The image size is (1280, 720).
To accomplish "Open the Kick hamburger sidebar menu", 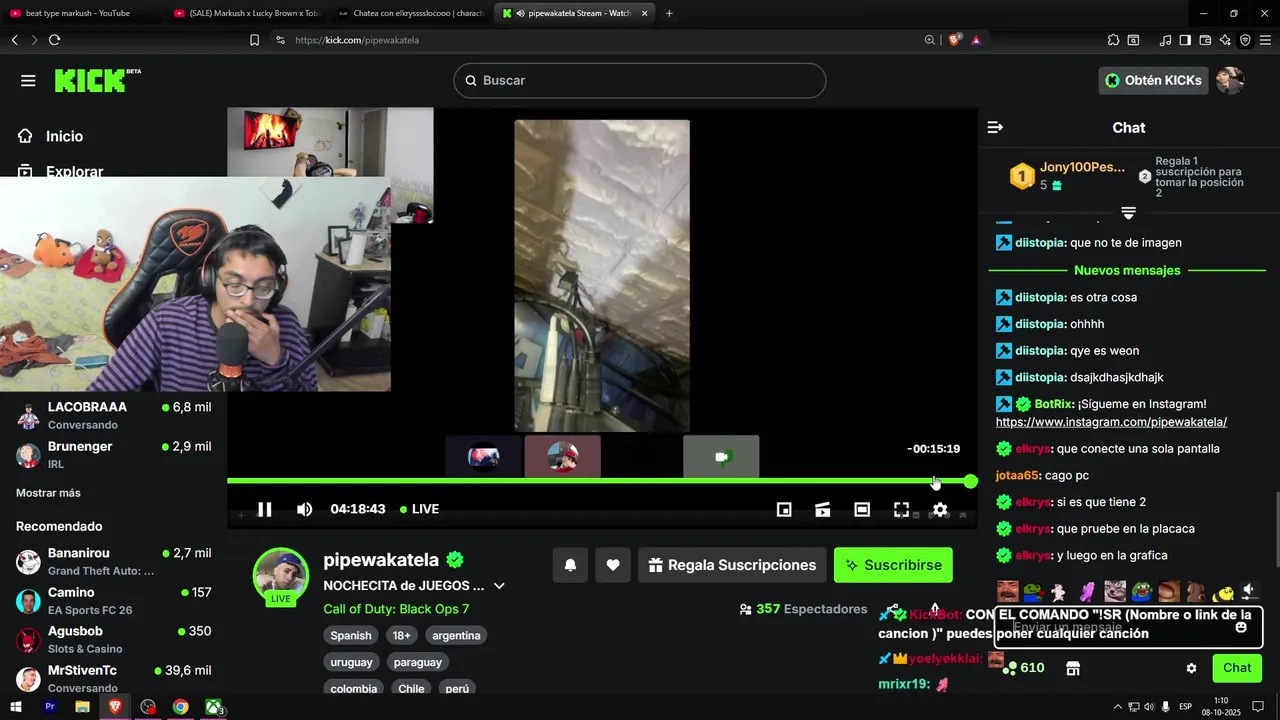I will click(28, 80).
